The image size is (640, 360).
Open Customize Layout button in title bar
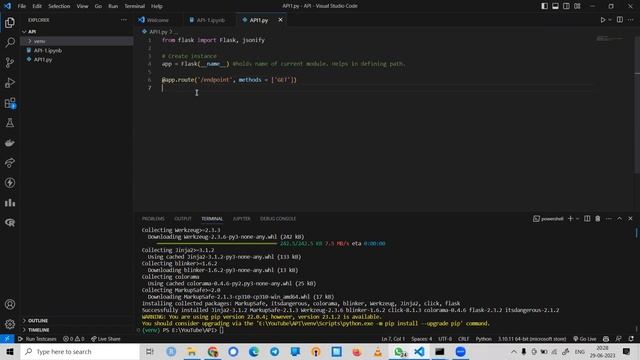(x=577, y=6)
